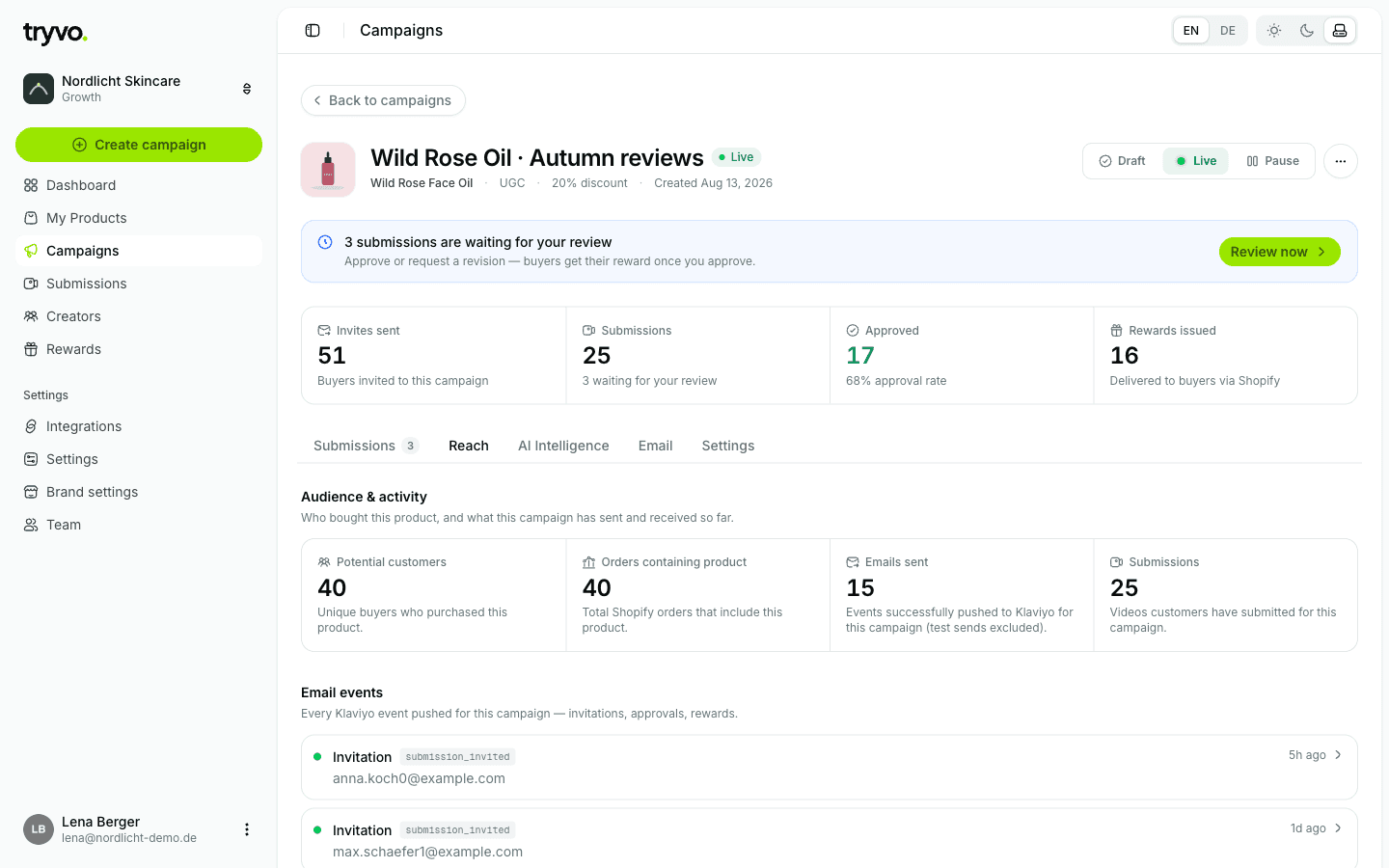Screen dimensions: 1389x868
Task: Click the clock icon in review banner
Action: [325, 242]
